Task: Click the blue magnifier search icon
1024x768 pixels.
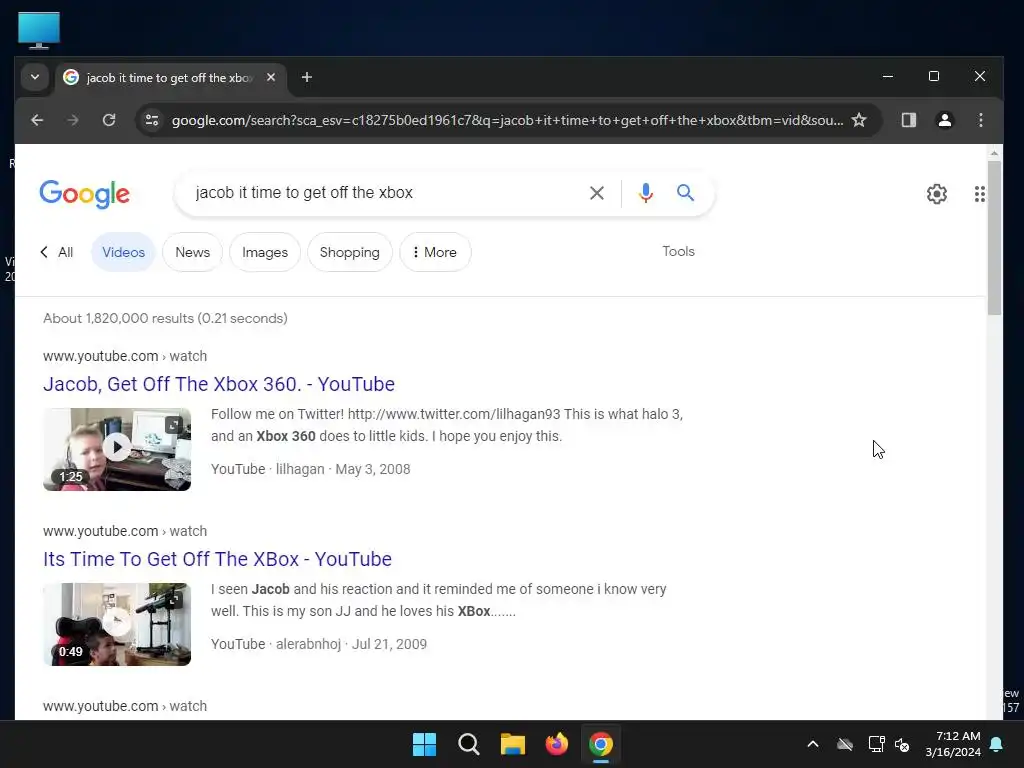Action: click(x=685, y=193)
